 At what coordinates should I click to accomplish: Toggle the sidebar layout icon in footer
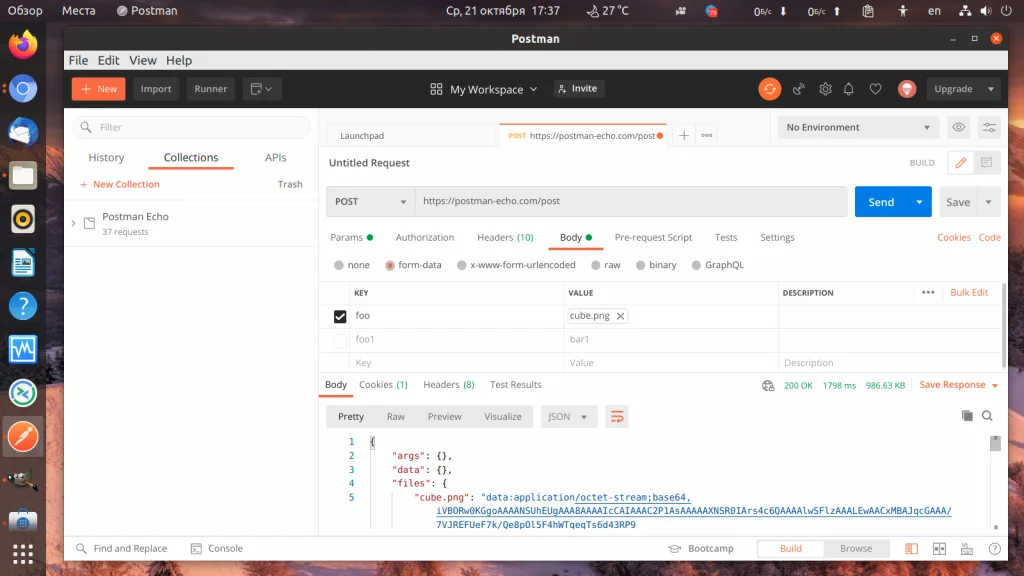911,549
